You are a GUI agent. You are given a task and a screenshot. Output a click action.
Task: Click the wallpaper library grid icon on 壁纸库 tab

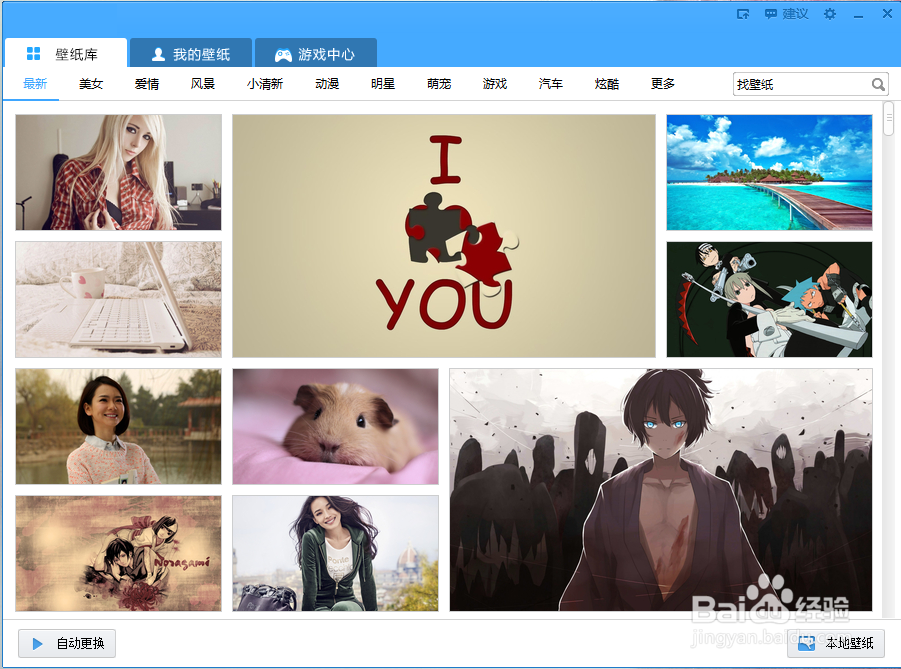[32, 53]
